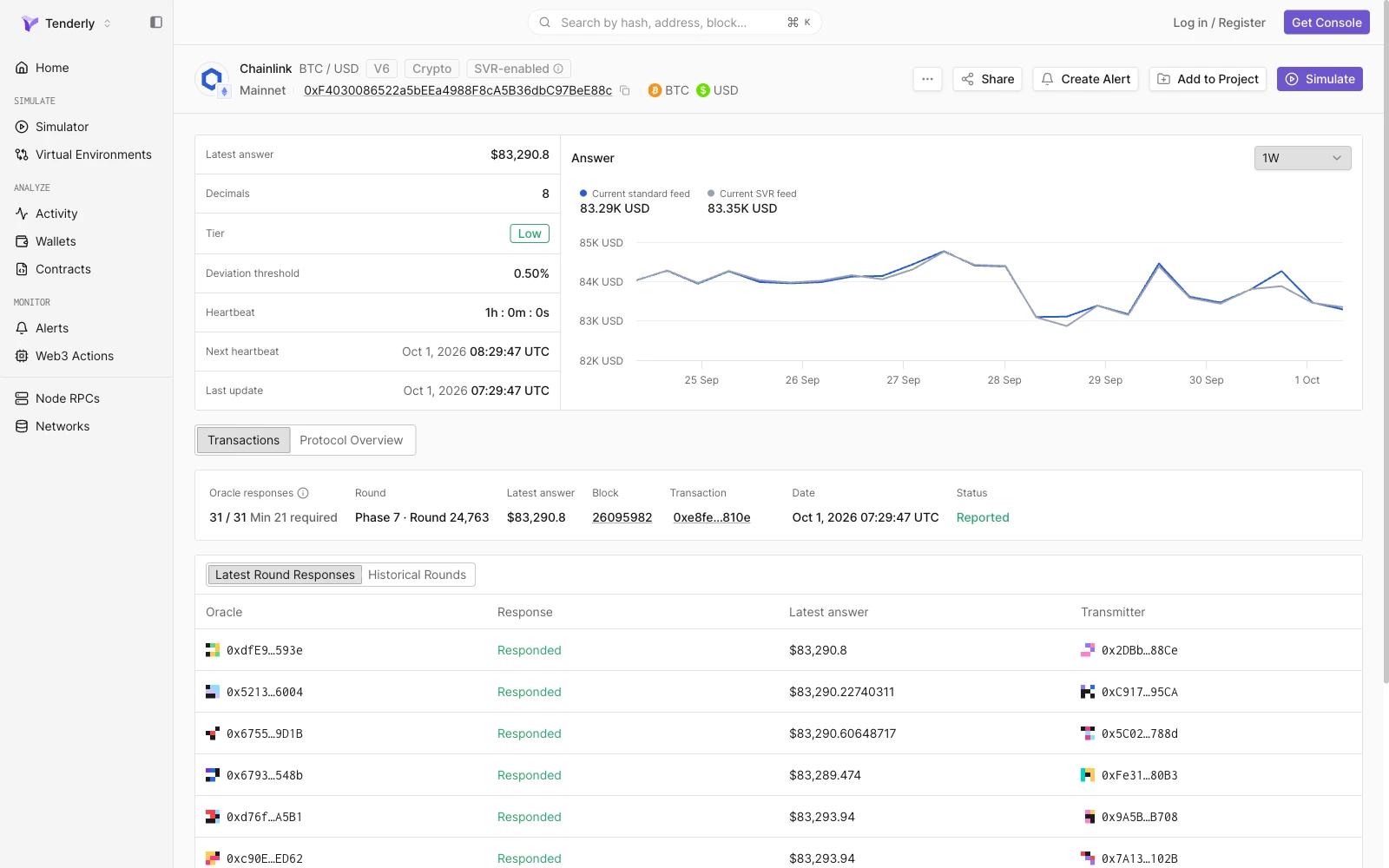Click the Contracts sidebar icon
This screenshot has height=868, width=1389.
pos(22,269)
